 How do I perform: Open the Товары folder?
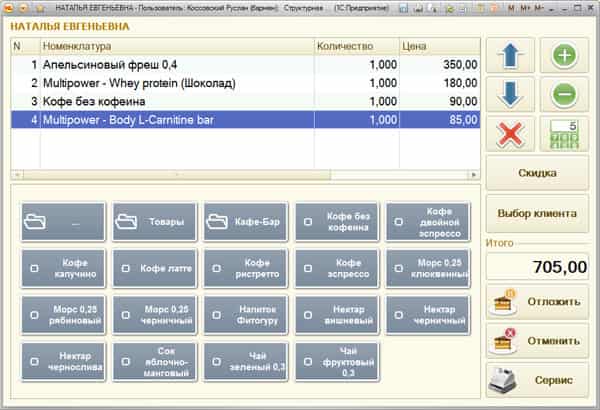click(x=154, y=222)
